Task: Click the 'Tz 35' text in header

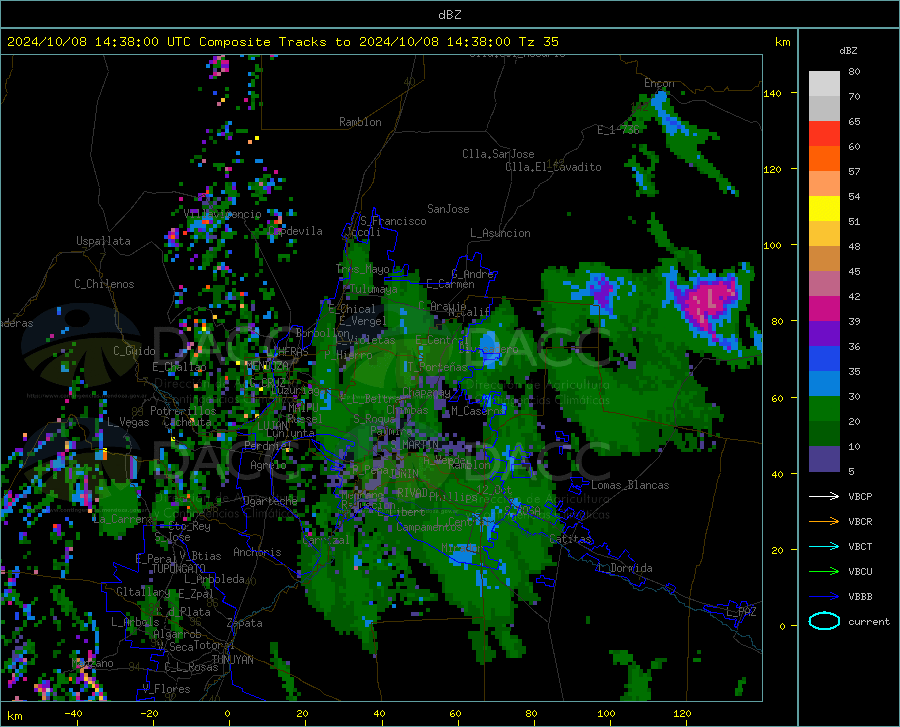Action: [538, 42]
